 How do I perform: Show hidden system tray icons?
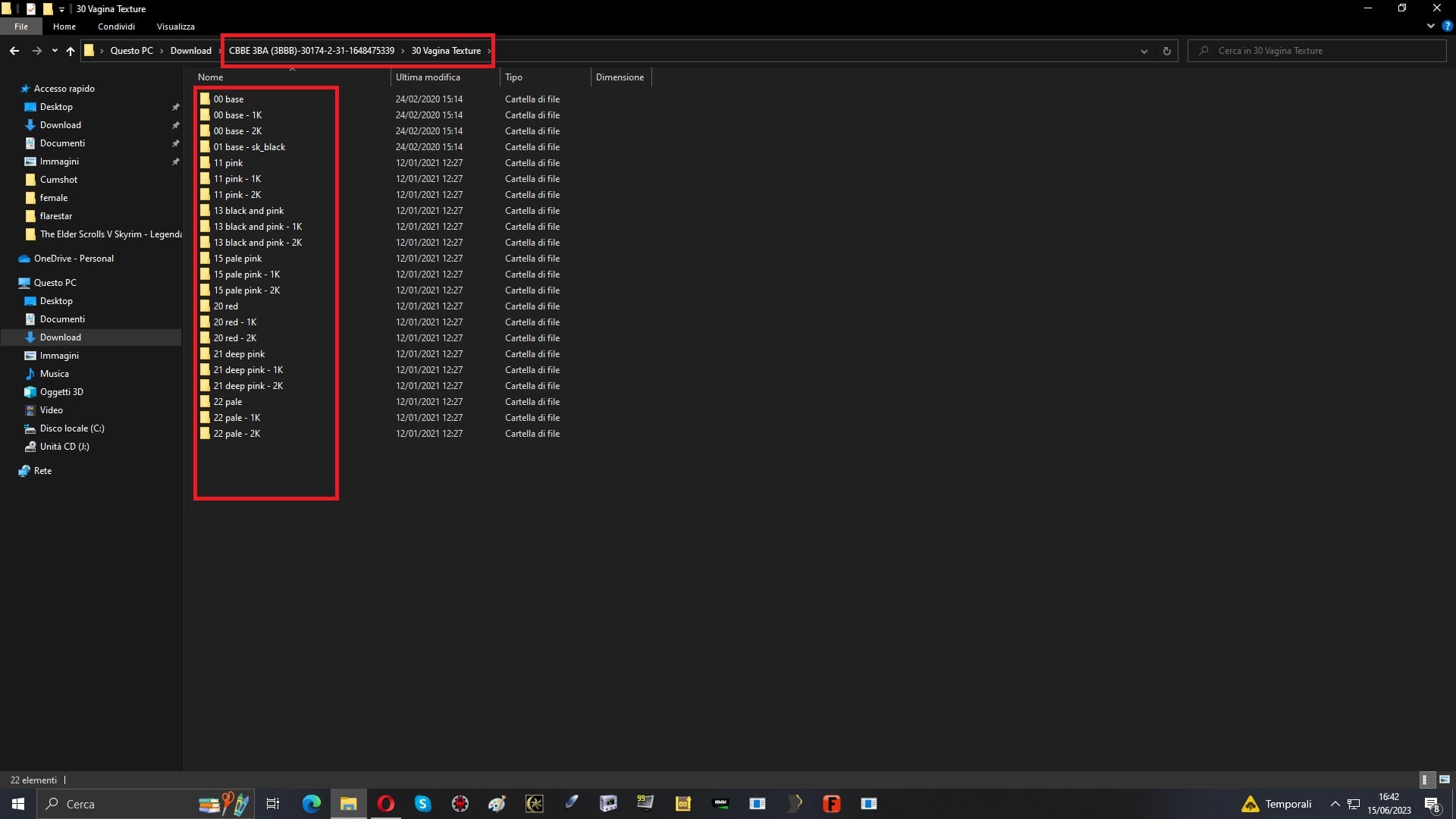coord(1335,804)
